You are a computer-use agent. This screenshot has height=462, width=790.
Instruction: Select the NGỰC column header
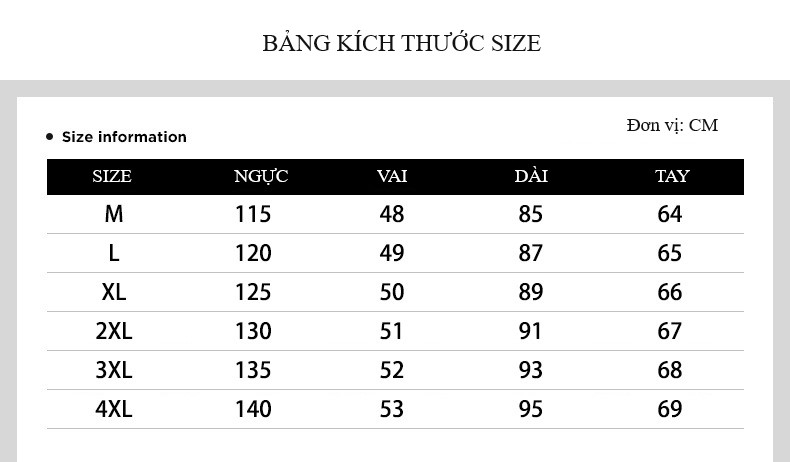[261, 177]
